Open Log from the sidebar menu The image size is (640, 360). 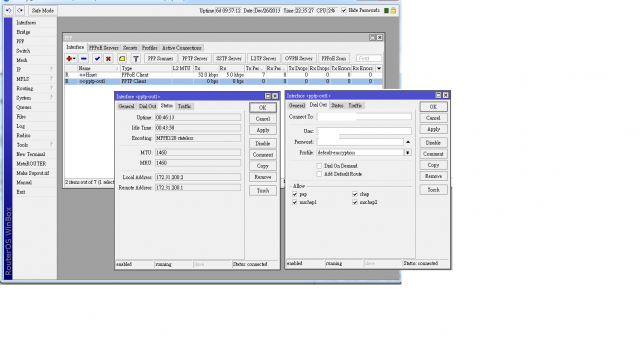(20, 126)
